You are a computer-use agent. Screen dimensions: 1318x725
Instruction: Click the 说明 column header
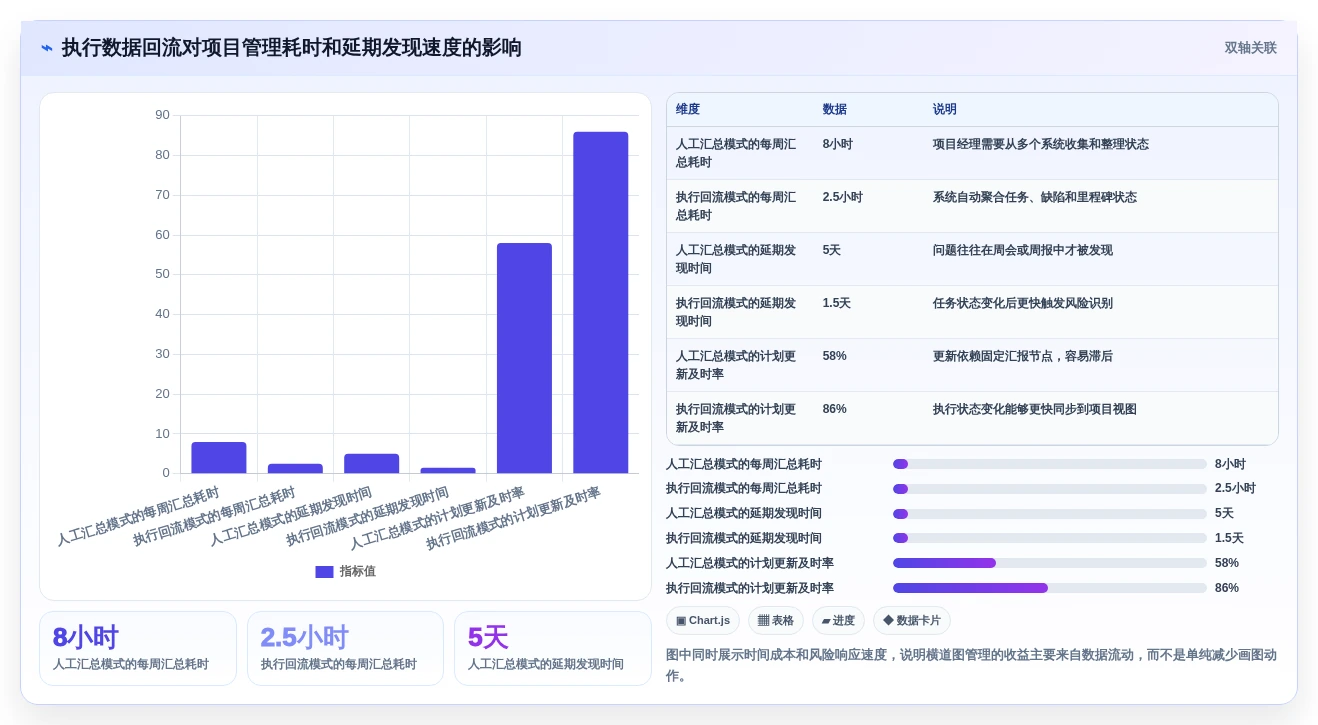945,110
